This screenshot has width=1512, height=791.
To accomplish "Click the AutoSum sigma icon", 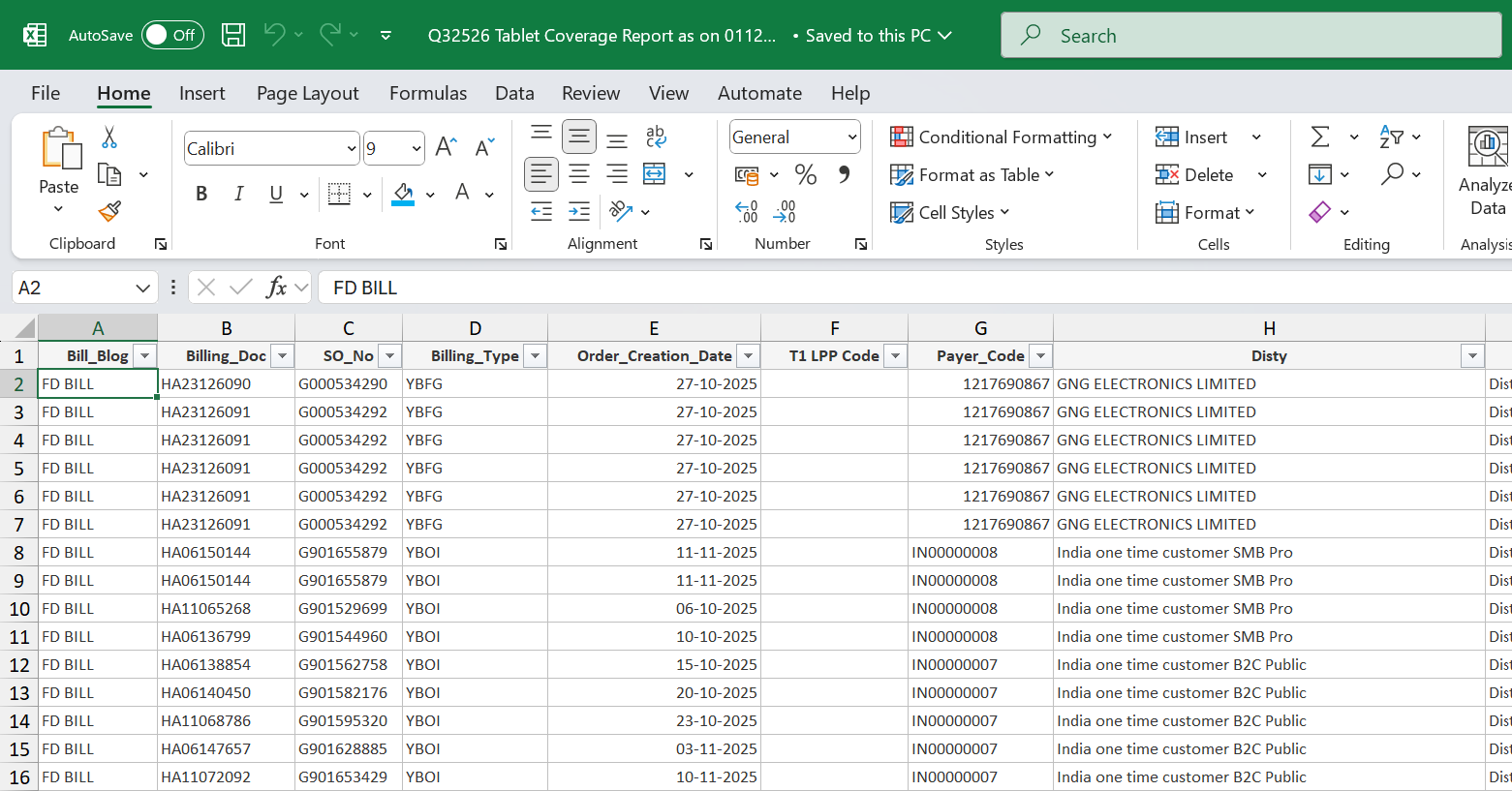I will 1320,137.
